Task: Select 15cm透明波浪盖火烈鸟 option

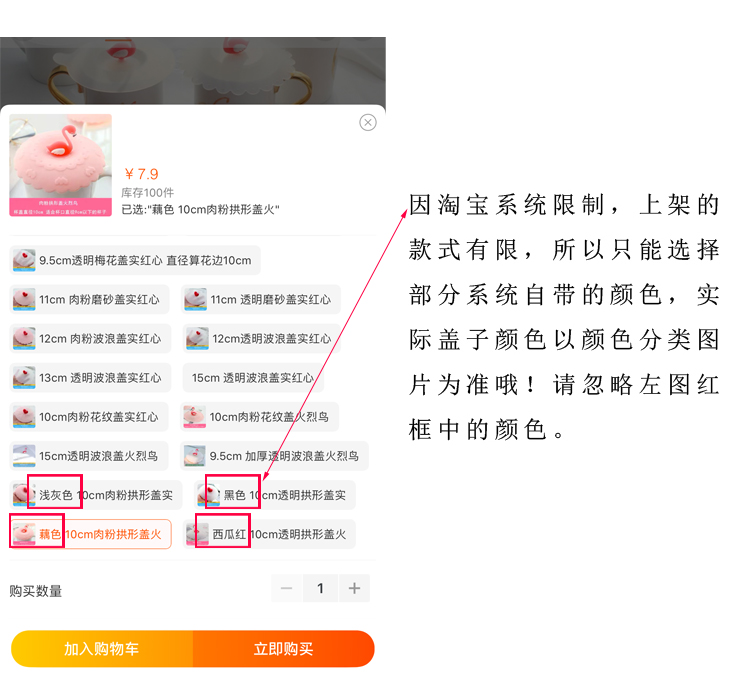Action: click(x=89, y=456)
